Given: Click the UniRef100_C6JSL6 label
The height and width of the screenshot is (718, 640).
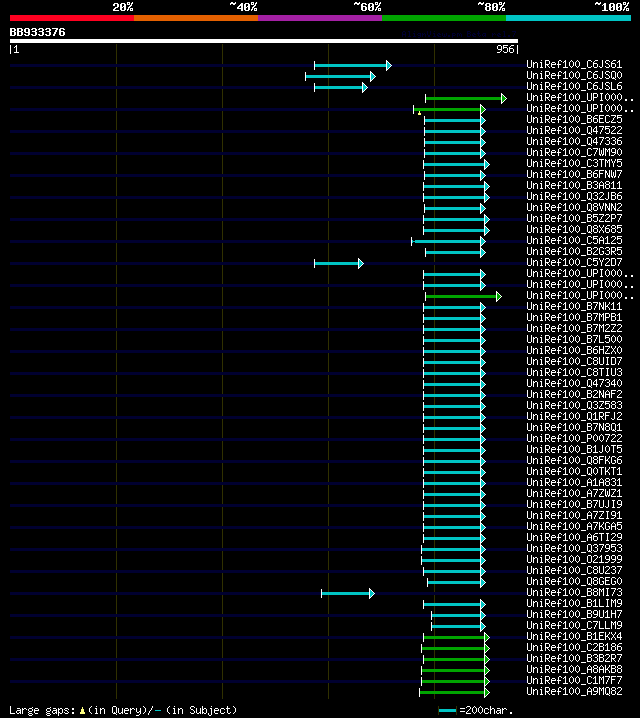Looking at the screenshot, I should [x=574, y=86].
